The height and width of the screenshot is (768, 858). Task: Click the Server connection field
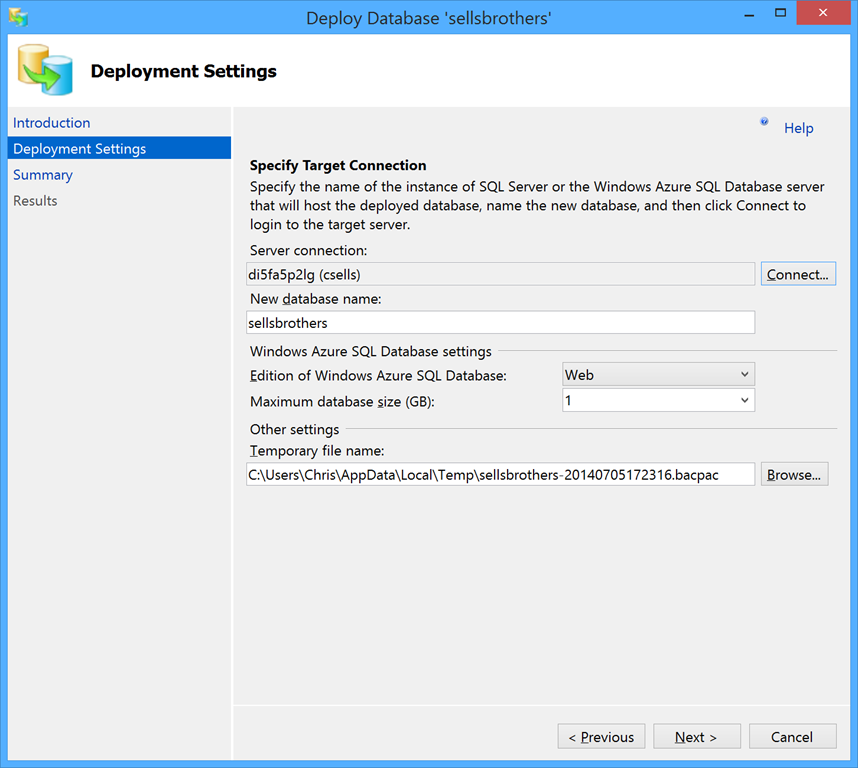point(500,274)
